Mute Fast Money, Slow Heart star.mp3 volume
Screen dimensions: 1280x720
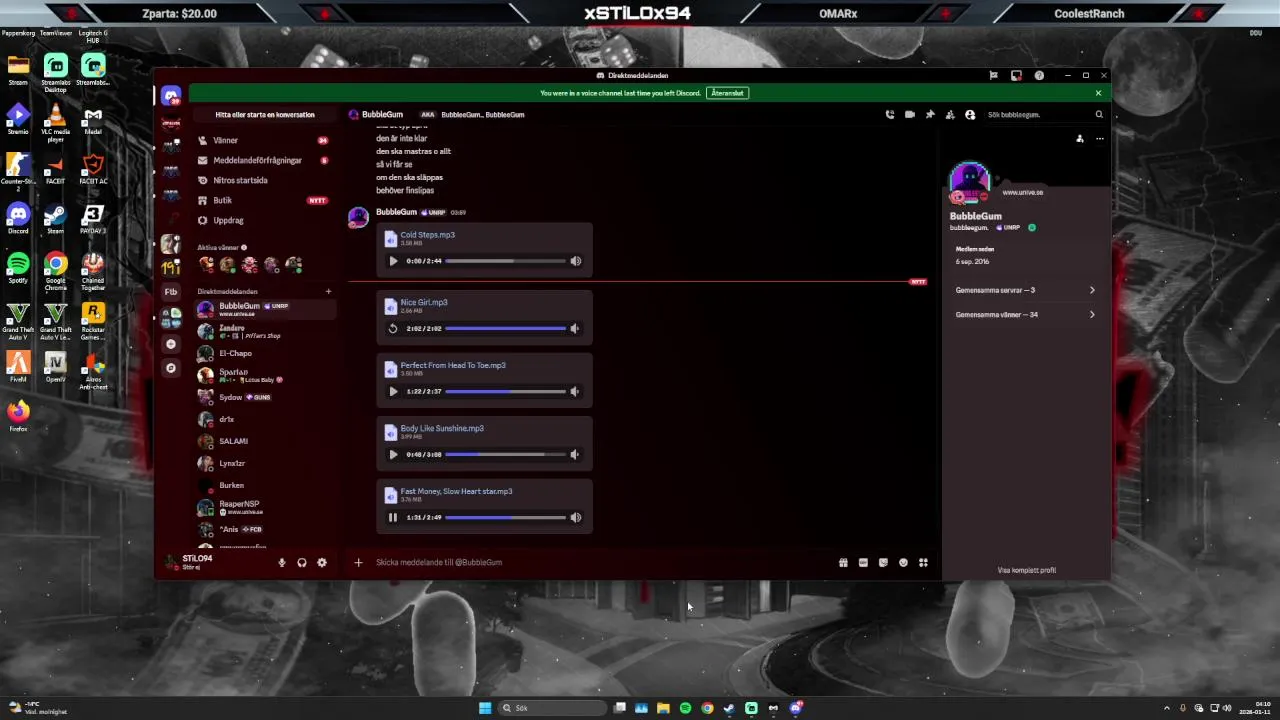575,517
